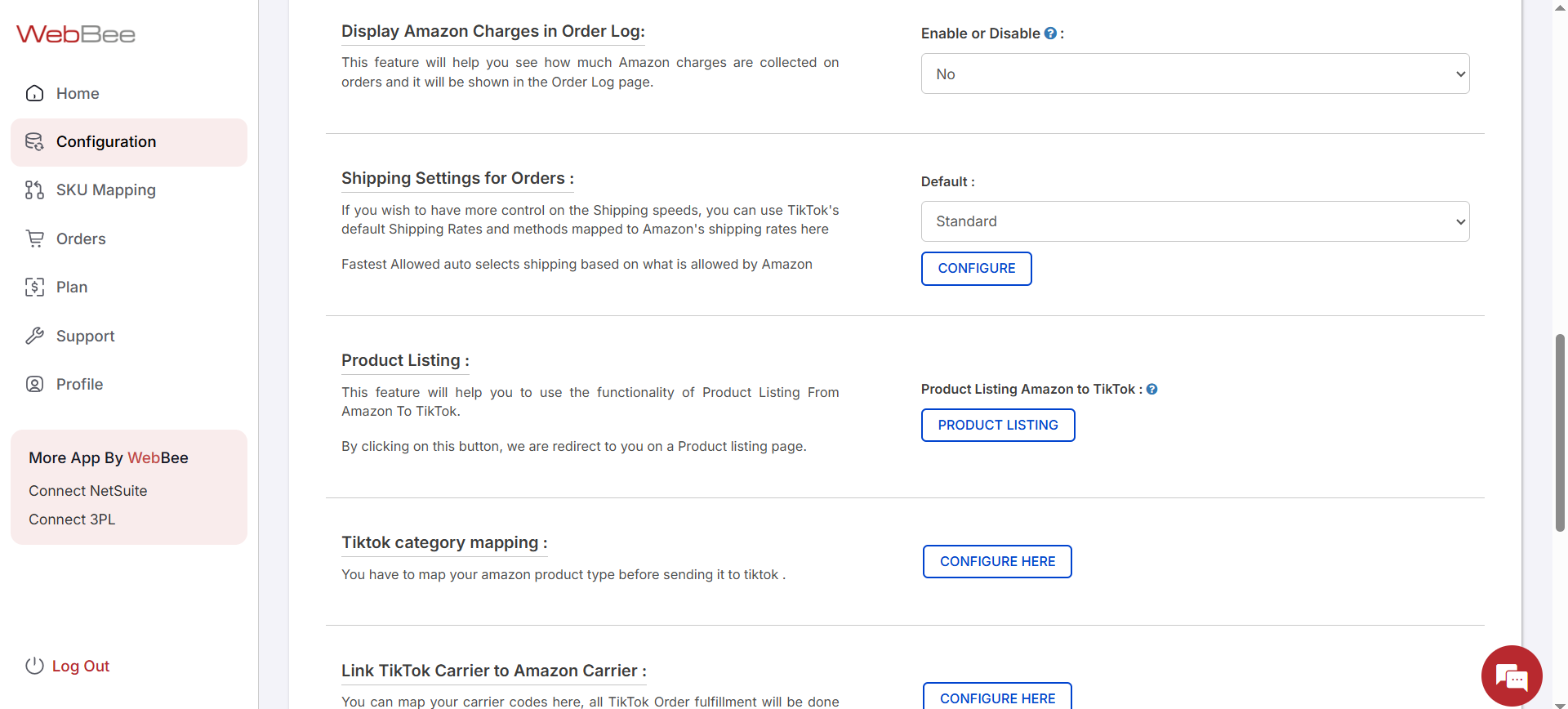
Task: Open the Enable or Disable dropdown
Action: pos(1195,74)
